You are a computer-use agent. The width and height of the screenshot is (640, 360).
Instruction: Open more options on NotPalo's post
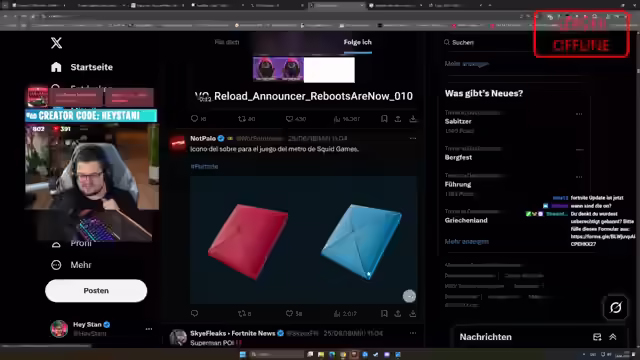point(413,138)
